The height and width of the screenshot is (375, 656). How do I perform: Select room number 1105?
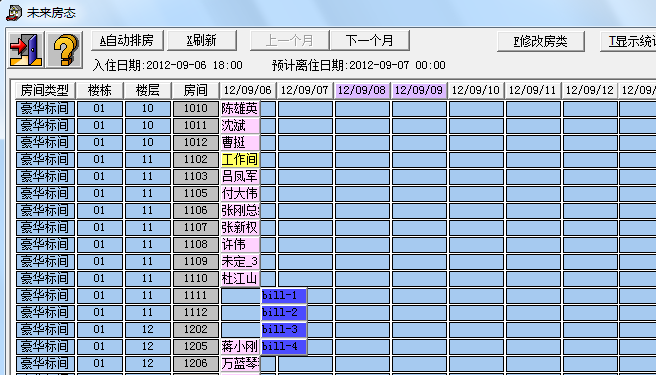(196, 193)
